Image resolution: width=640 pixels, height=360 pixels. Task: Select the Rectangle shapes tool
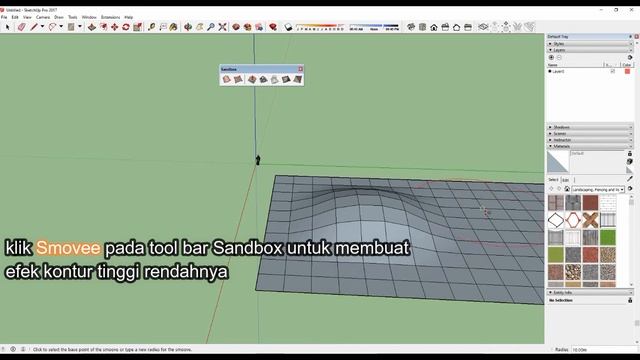pyautogui.click(x=71, y=27)
